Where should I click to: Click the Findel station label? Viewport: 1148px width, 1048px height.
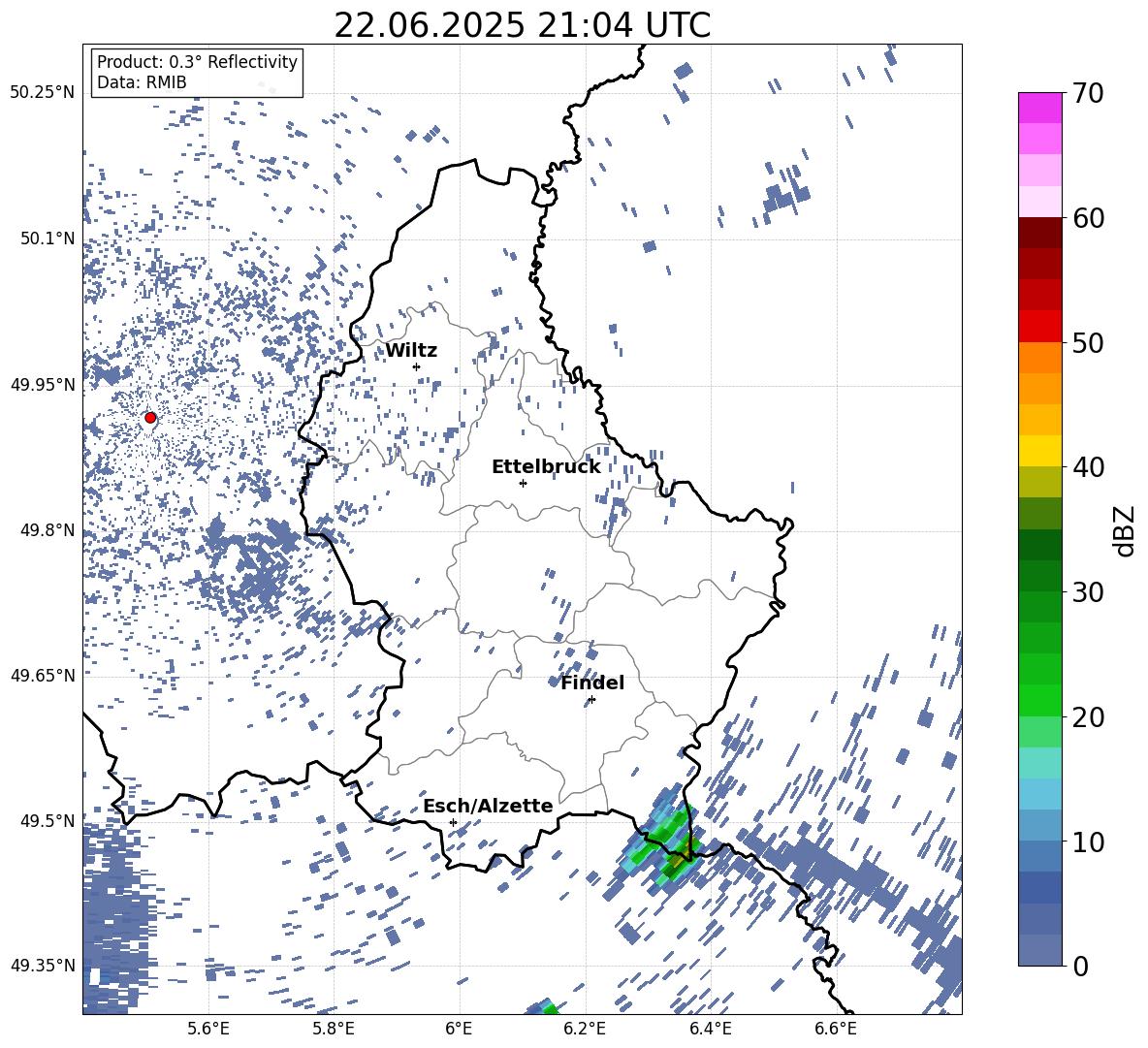coord(592,683)
